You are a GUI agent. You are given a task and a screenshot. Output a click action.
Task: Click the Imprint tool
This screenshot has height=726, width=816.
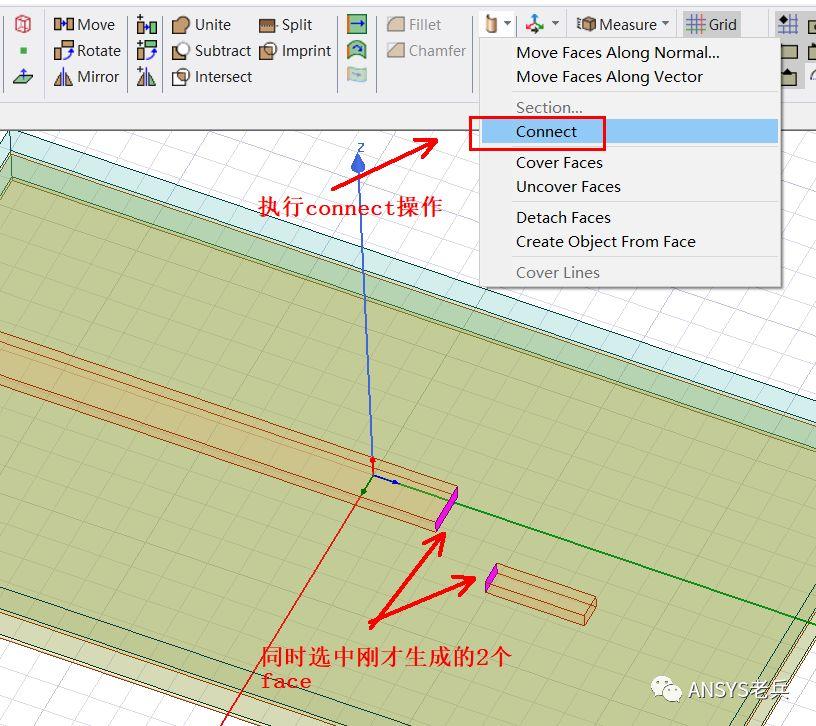(295, 50)
